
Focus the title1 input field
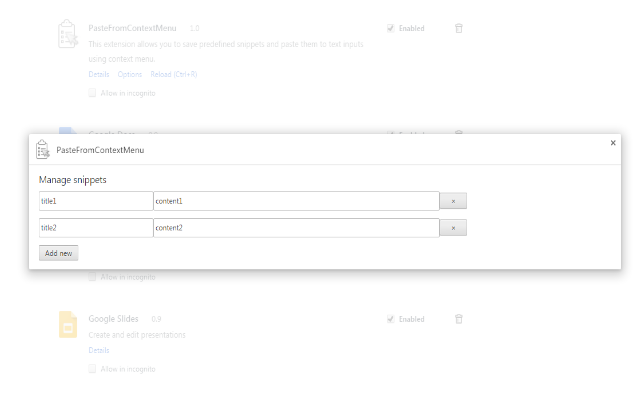click(x=96, y=201)
